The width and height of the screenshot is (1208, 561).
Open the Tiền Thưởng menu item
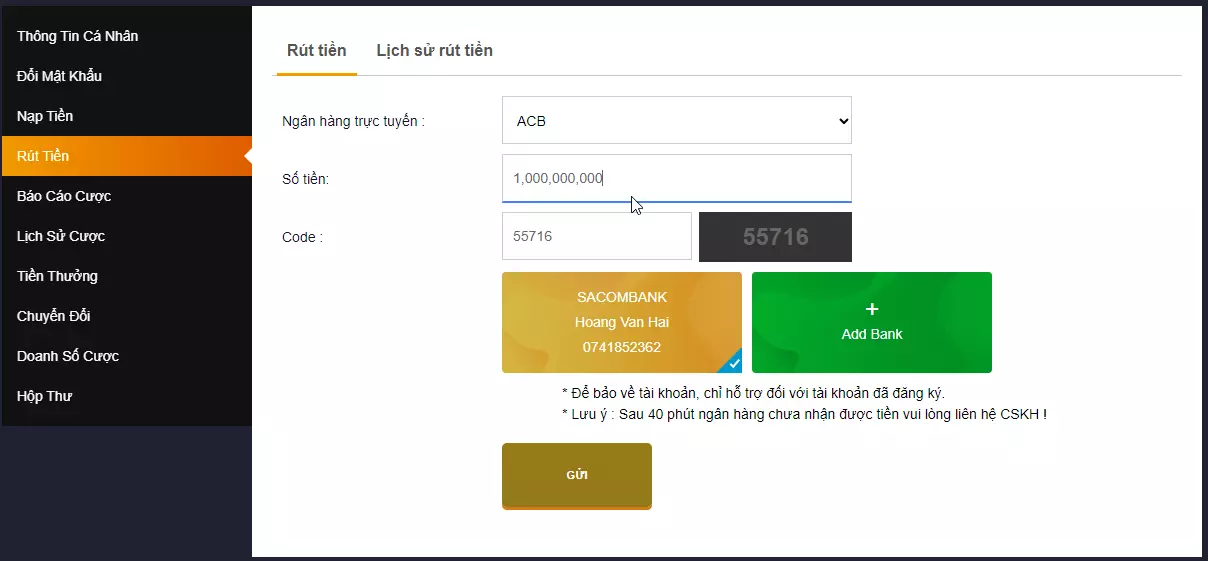coord(57,276)
